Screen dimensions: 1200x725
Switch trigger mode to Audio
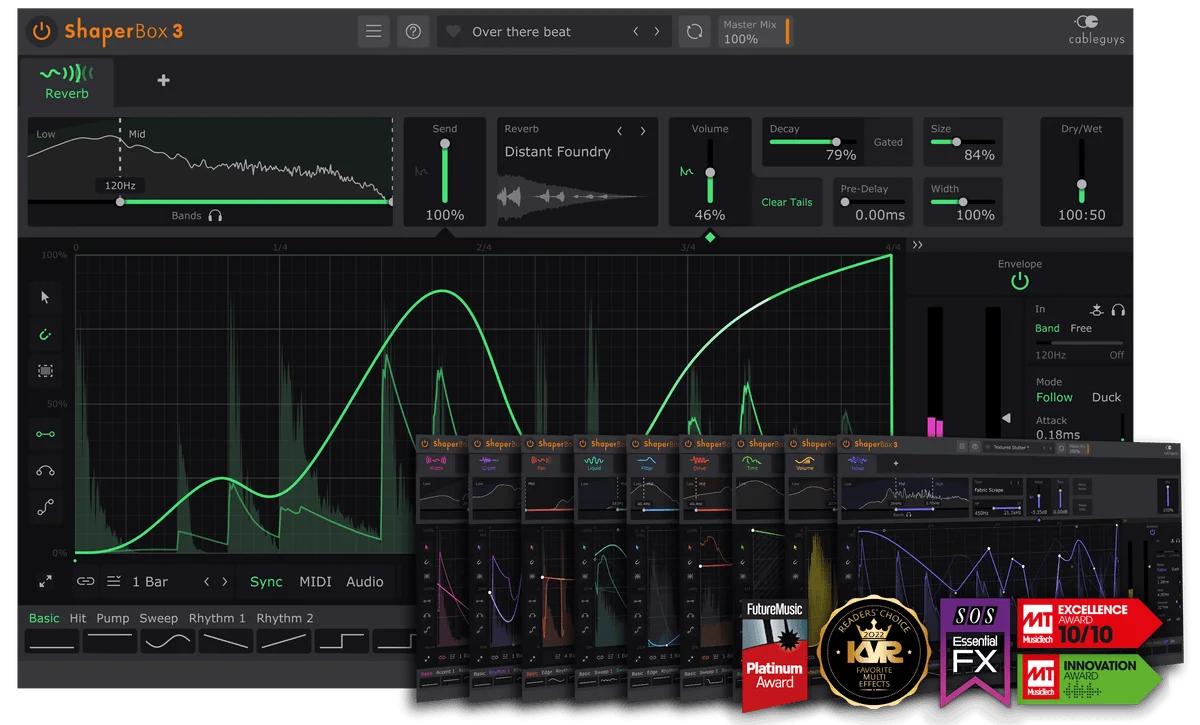[x=365, y=582]
